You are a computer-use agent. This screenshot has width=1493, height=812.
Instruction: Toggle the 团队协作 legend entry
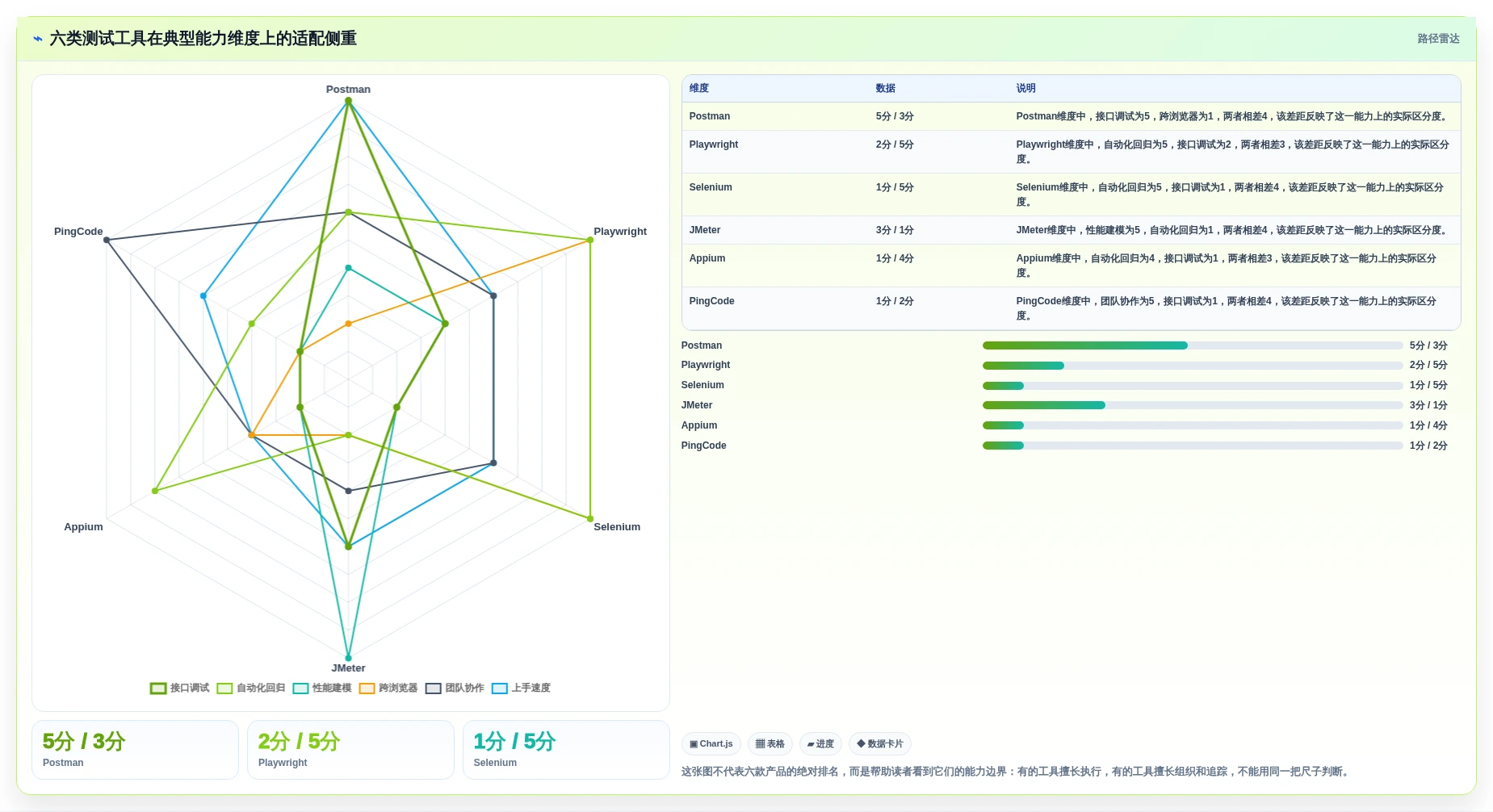(455, 689)
